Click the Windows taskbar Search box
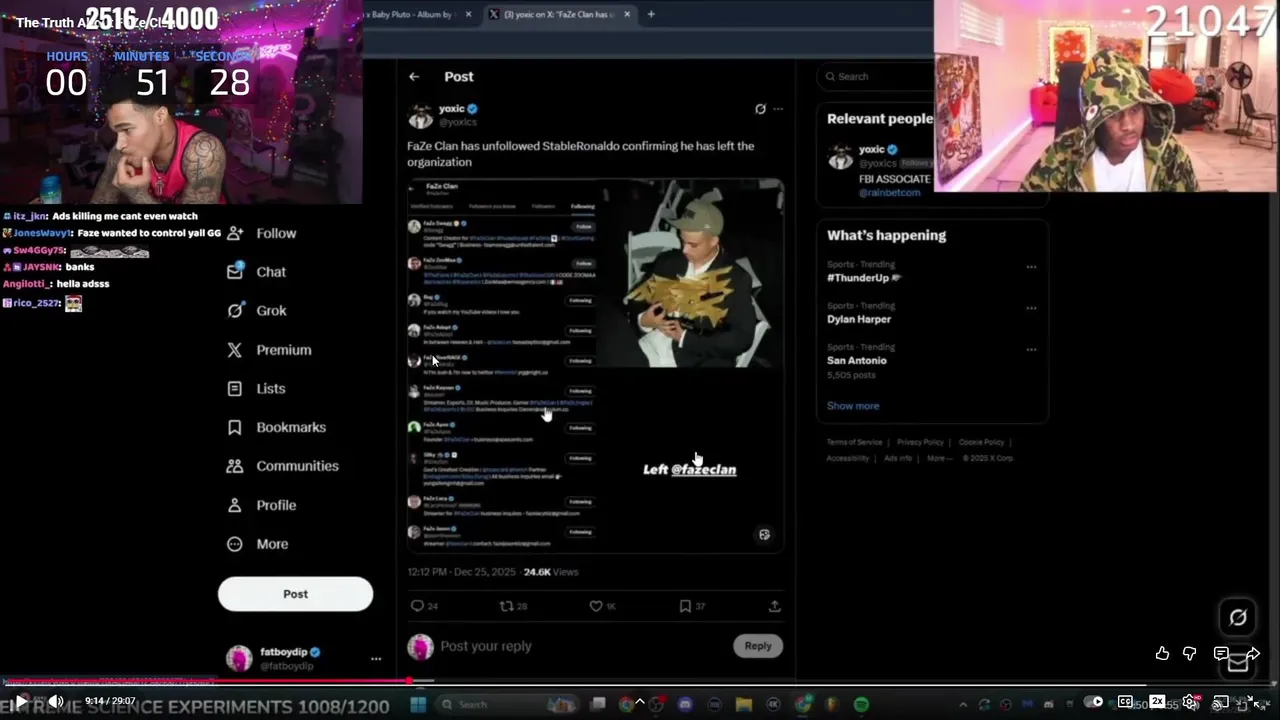 click(x=507, y=704)
